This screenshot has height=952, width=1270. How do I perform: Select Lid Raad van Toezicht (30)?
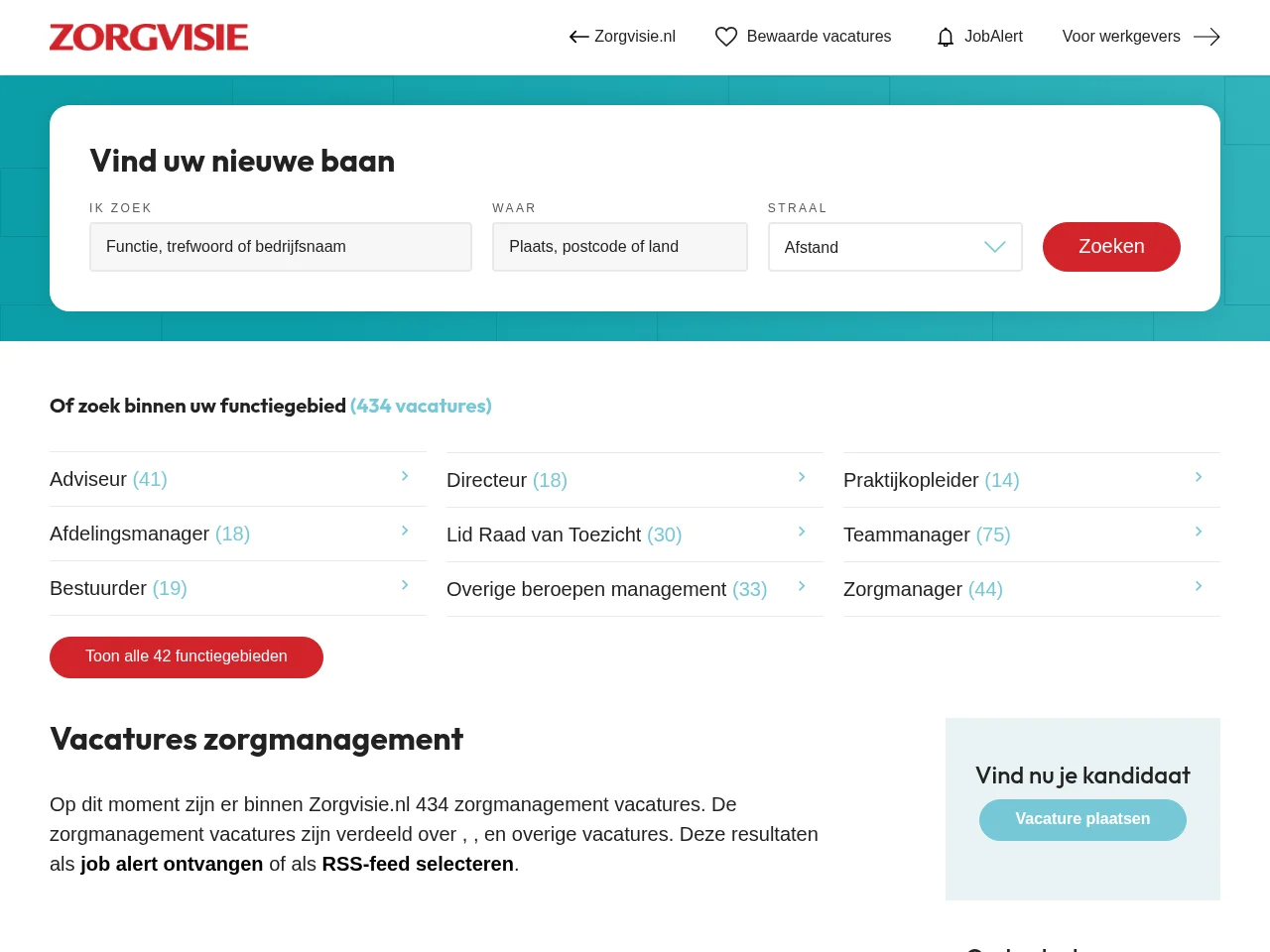[x=635, y=535]
